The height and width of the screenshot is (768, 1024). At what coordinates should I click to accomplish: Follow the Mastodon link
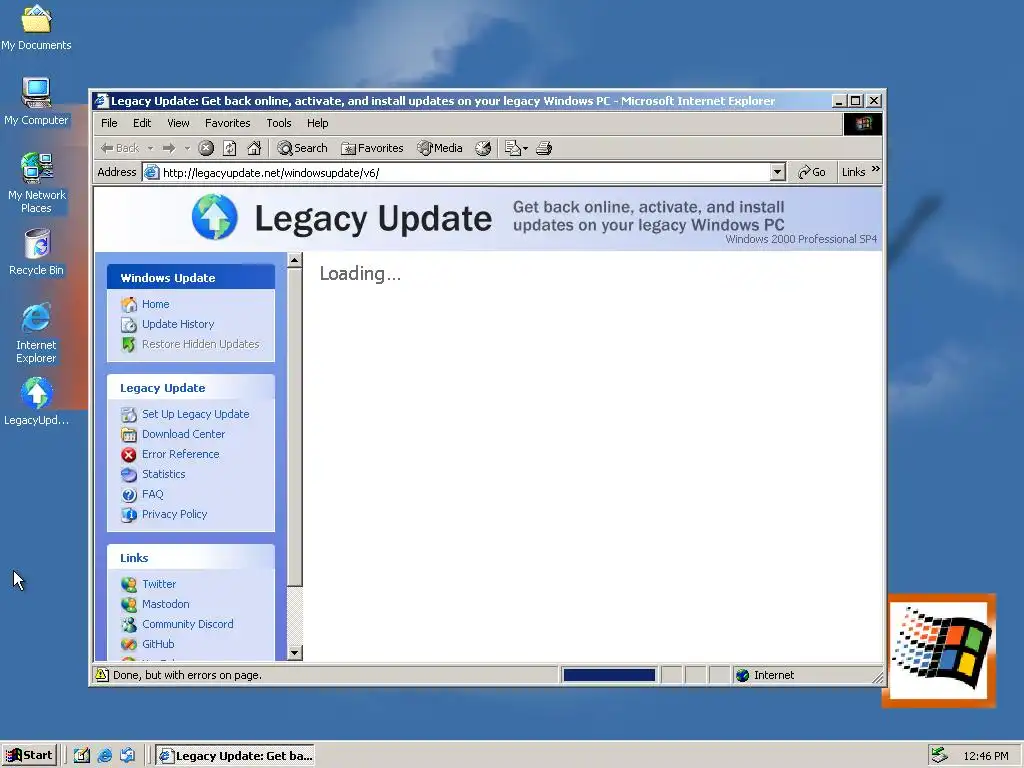coord(166,604)
